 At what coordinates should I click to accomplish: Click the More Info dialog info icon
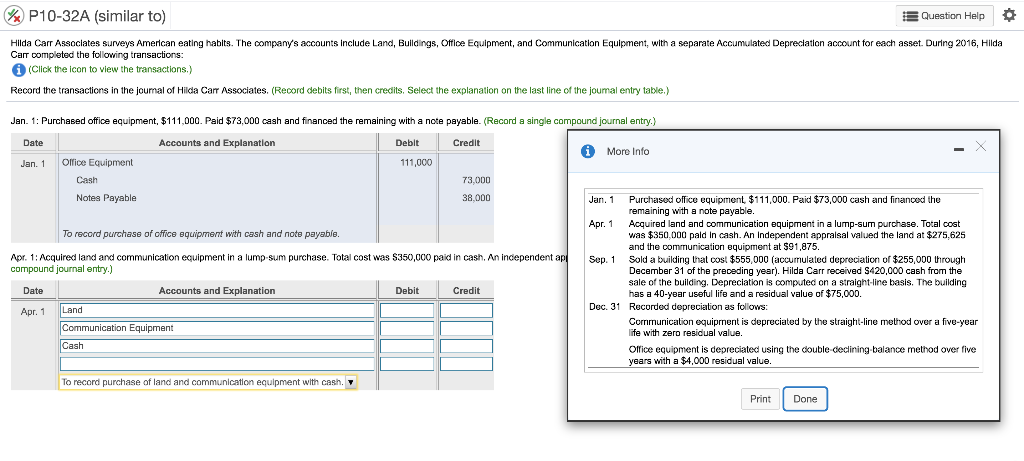[588, 151]
